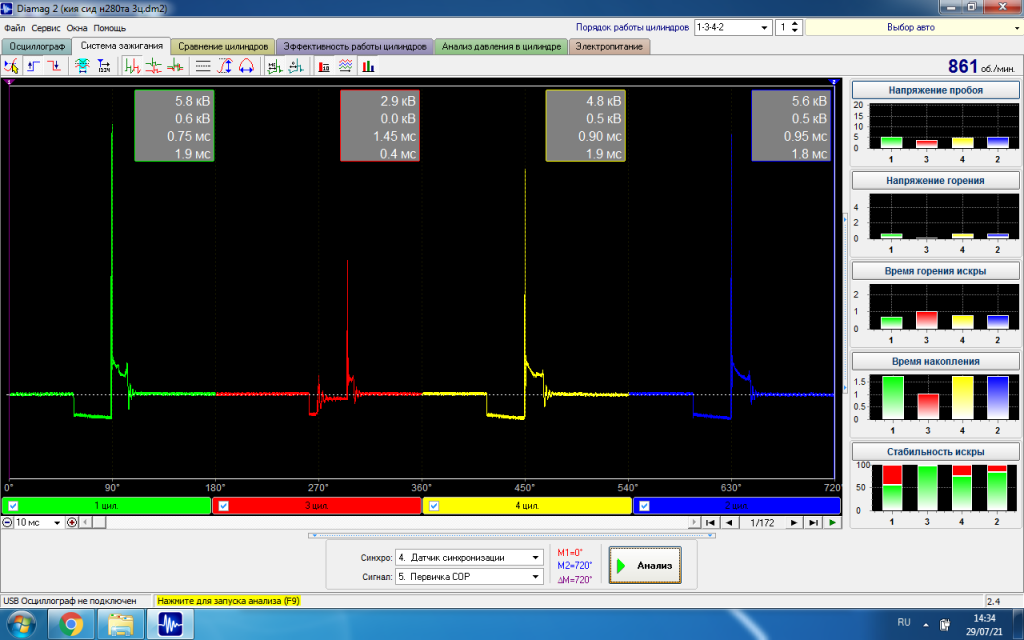Image resolution: width=1024 pixels, height=640 pixels.
Task: Click the M1 marker at the graph top-left
Action: tap(9, 82)
